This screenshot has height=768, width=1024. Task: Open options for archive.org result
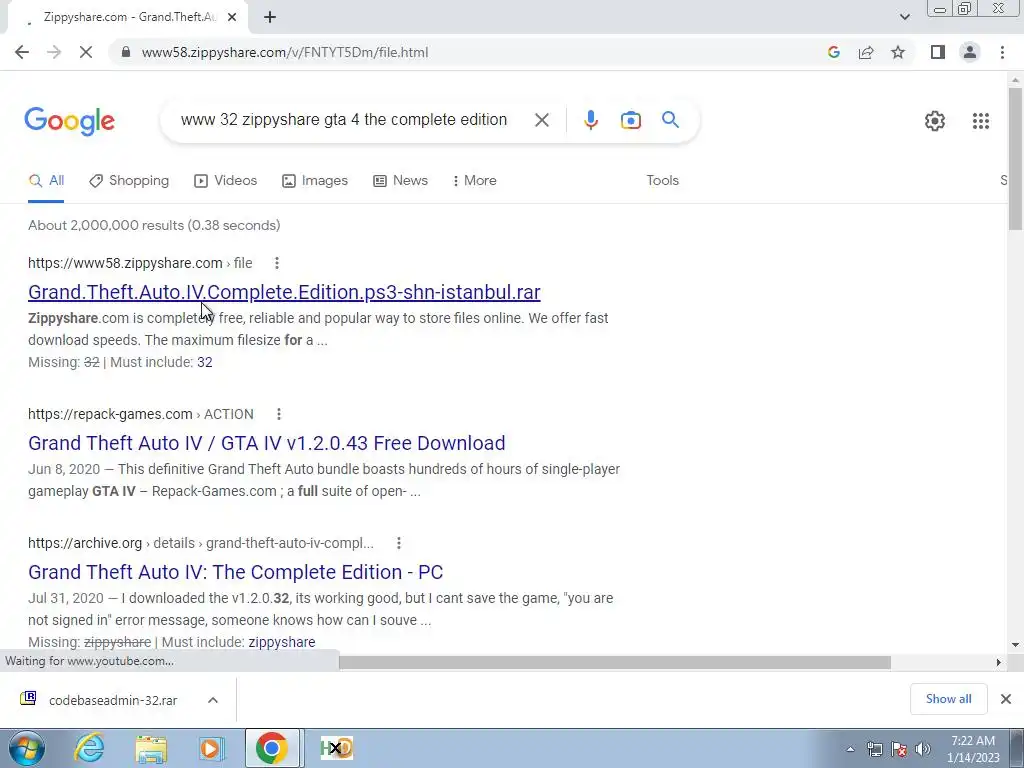point(399,543)
